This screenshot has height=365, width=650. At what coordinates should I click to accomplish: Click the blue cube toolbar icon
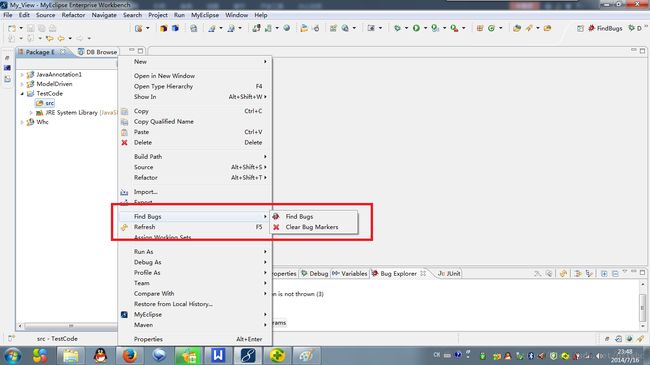pyautogui.click(x=175, y=28)
